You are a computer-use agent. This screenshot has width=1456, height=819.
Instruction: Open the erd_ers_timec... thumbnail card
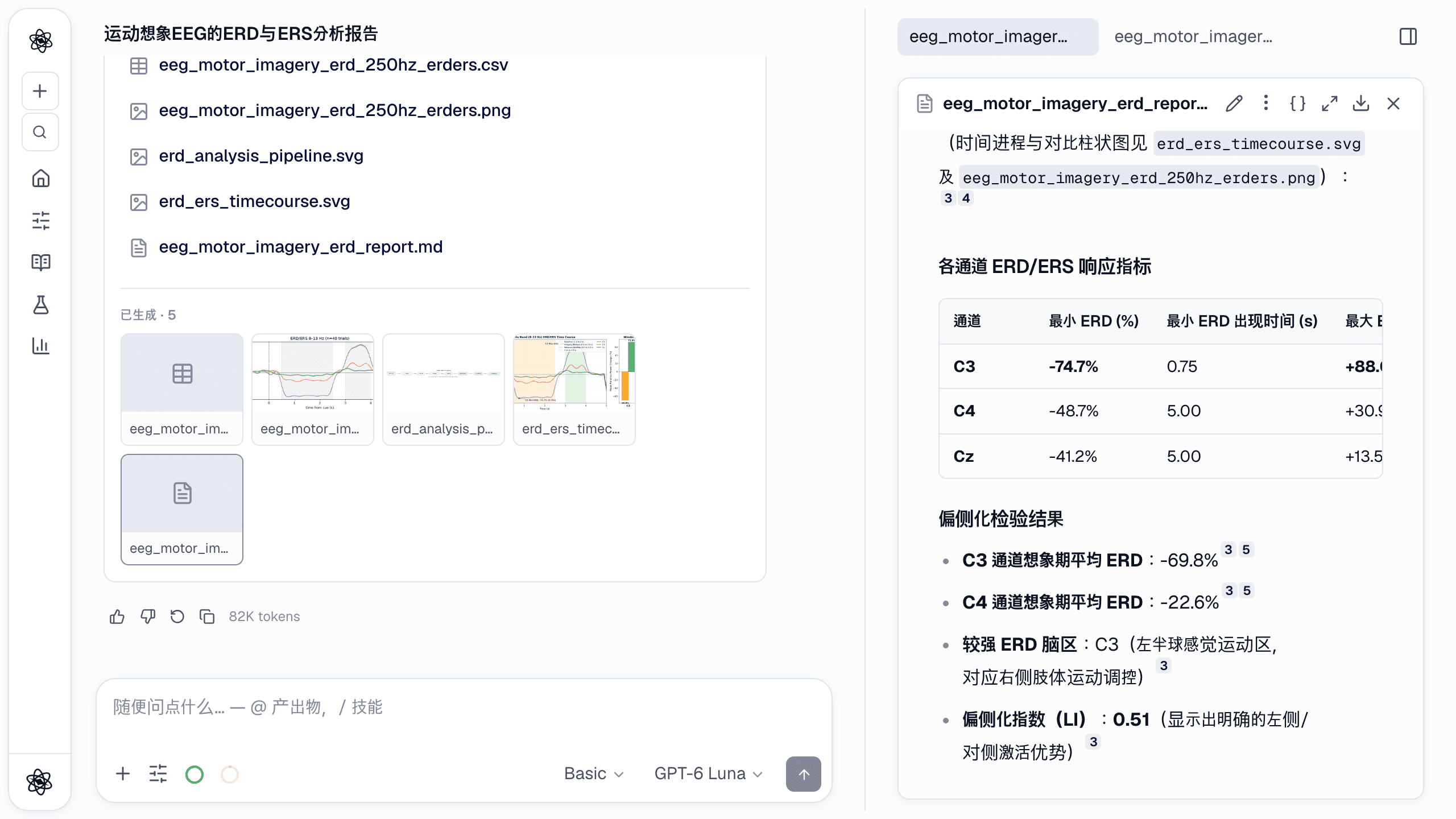click(x=574, y=390)
